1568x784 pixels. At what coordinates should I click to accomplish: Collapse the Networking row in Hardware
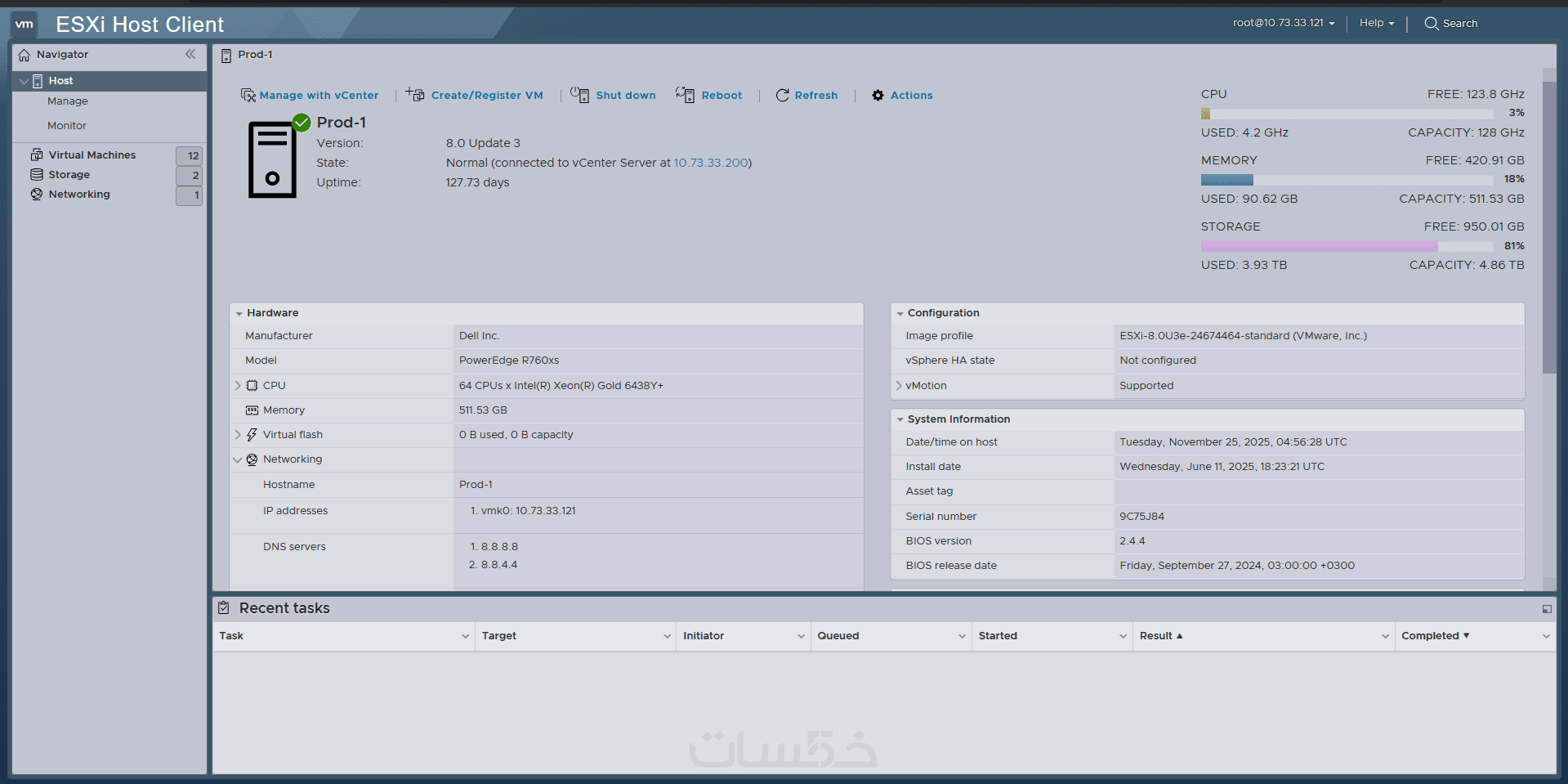pyautogui.click(x=238, y=459)
